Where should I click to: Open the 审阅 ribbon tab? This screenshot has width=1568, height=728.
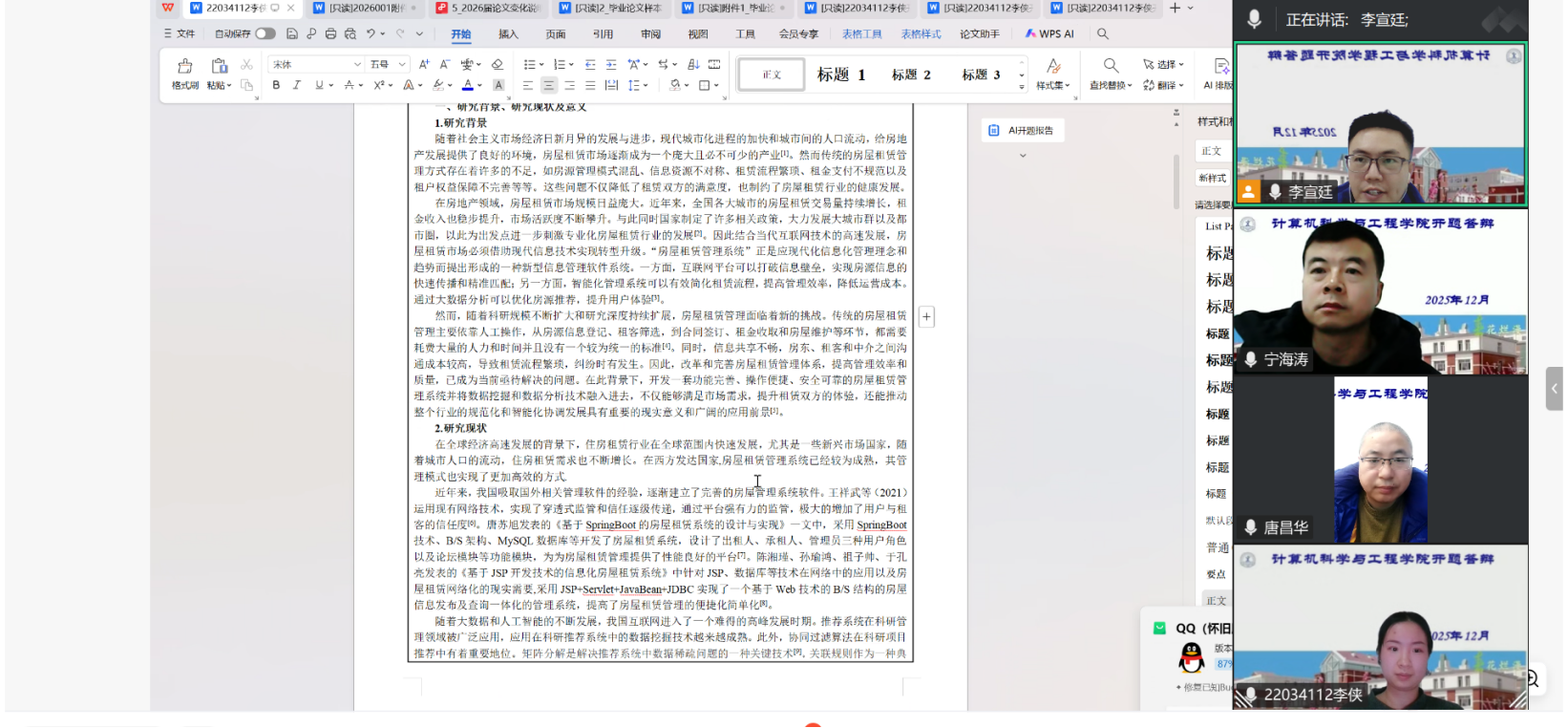pyautogui.click(x=650, y=33)
